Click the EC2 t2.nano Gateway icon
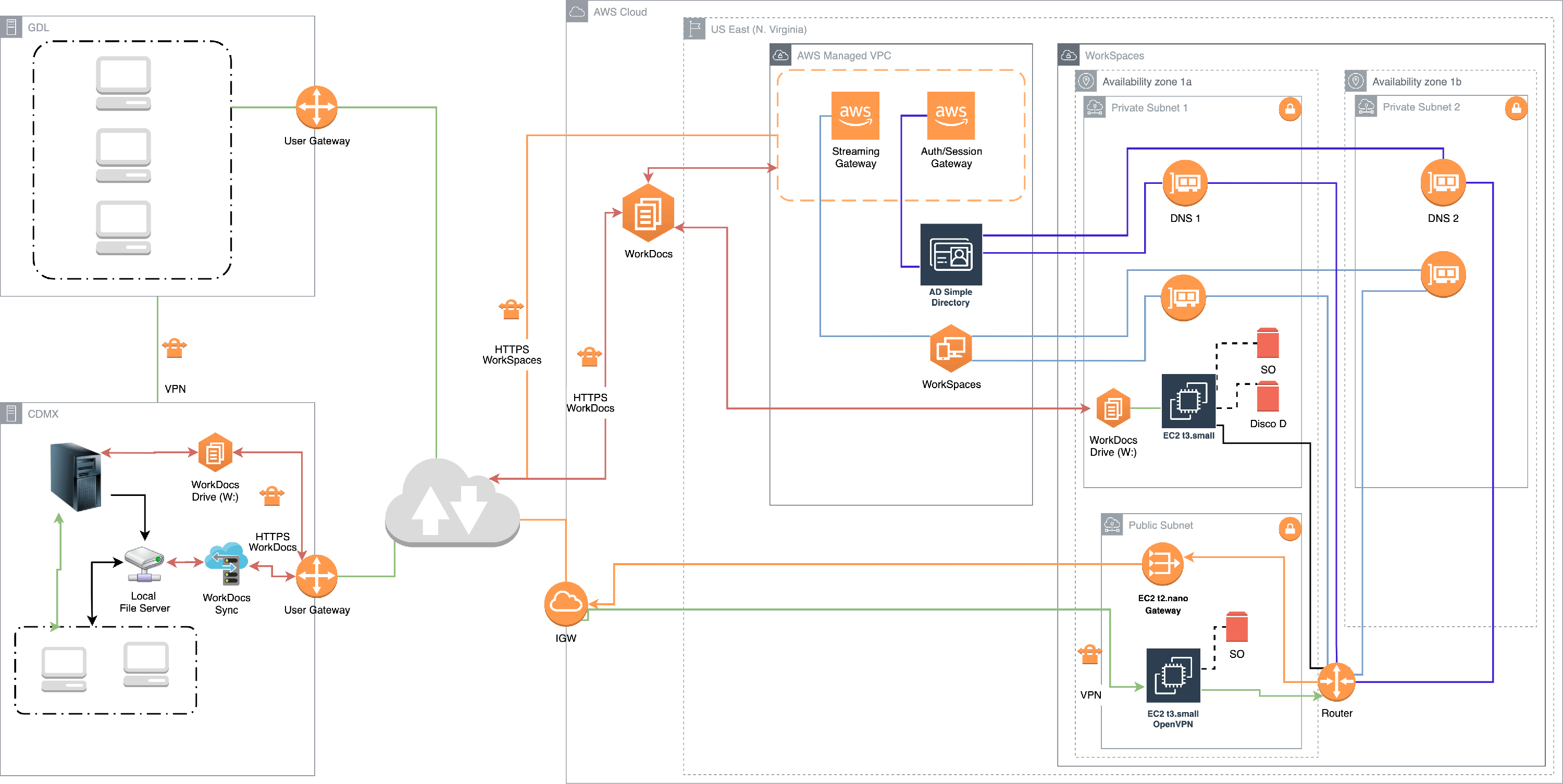 click(x=1162, y=564)
